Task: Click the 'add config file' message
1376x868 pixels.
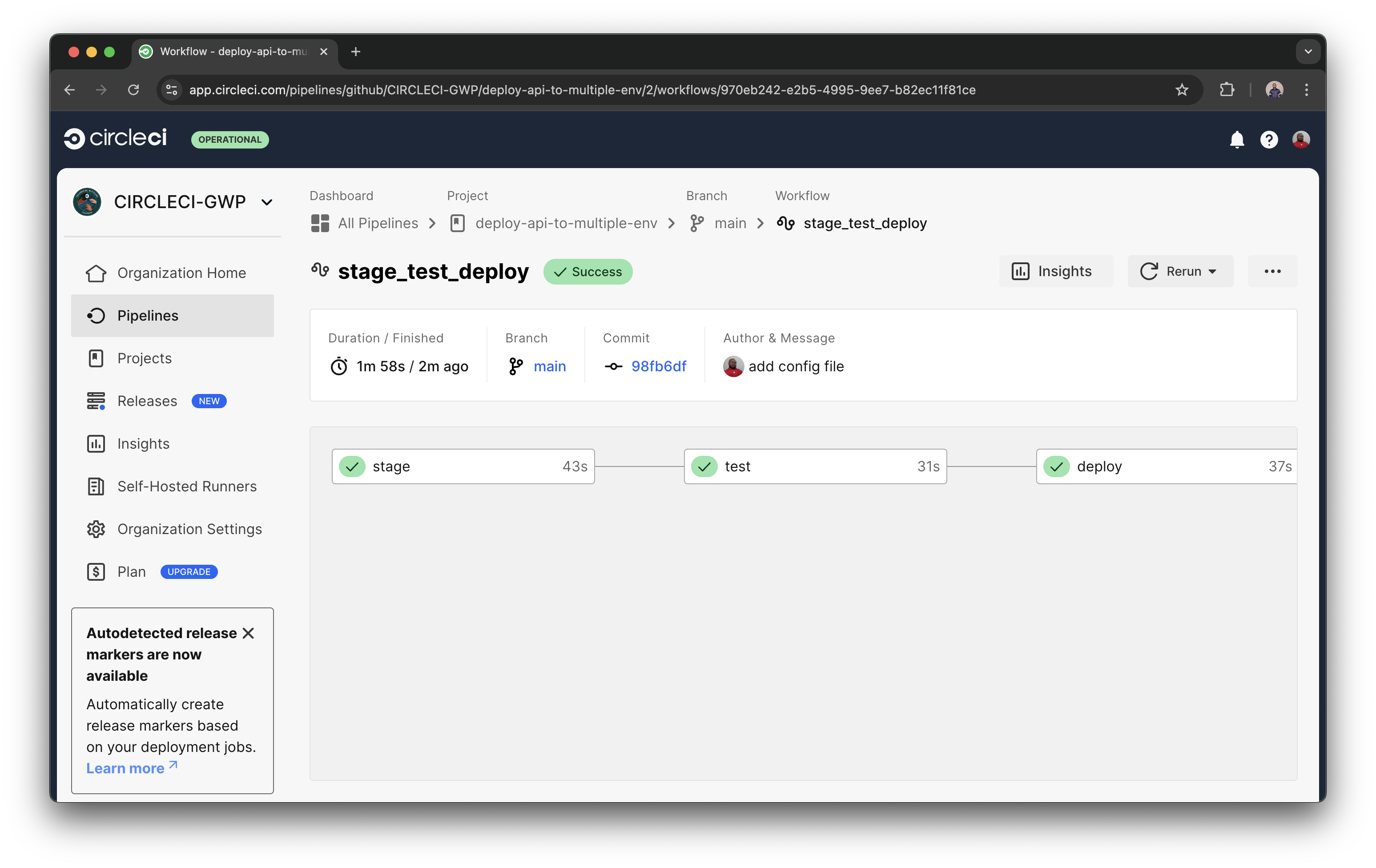Action: [x=796, y=366]
